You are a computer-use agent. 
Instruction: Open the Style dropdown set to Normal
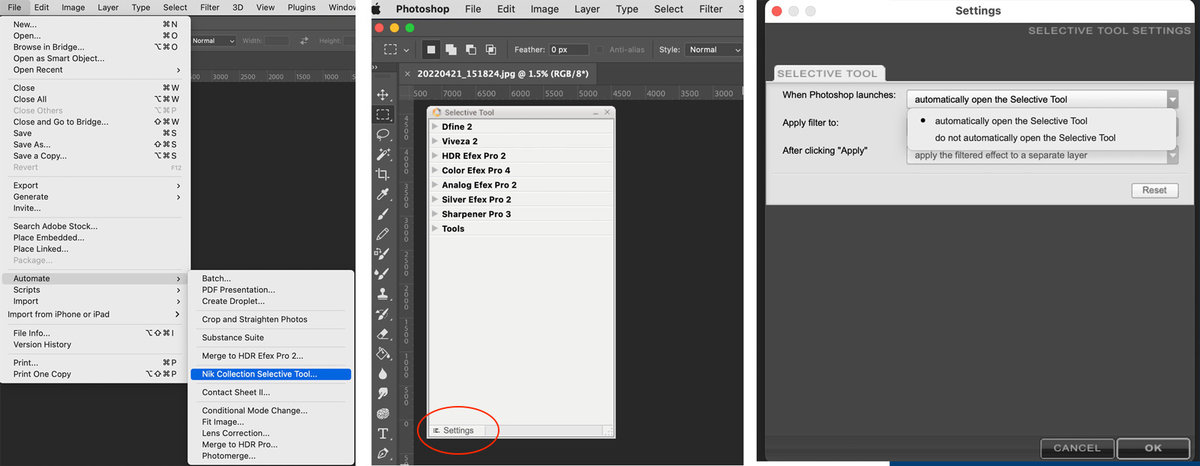click(x=713, y=49)
